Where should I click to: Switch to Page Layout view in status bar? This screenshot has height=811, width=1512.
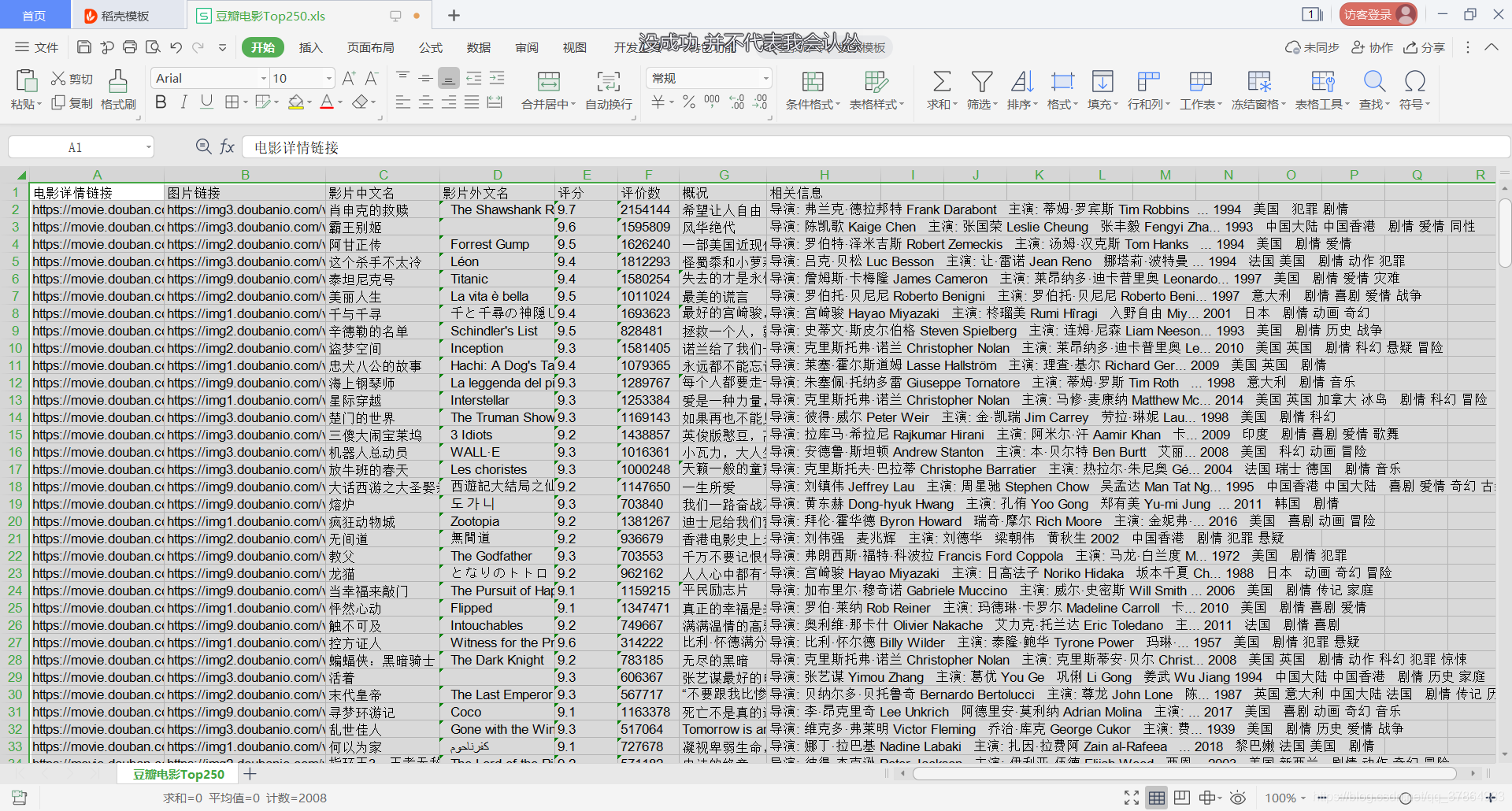pos(1181,798)
